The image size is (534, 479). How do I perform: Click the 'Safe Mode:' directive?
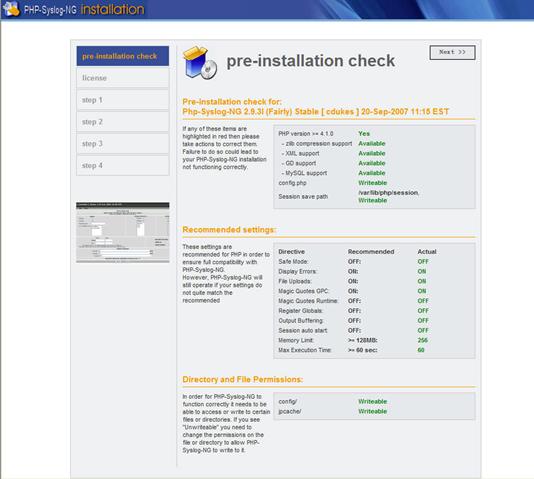293,261
